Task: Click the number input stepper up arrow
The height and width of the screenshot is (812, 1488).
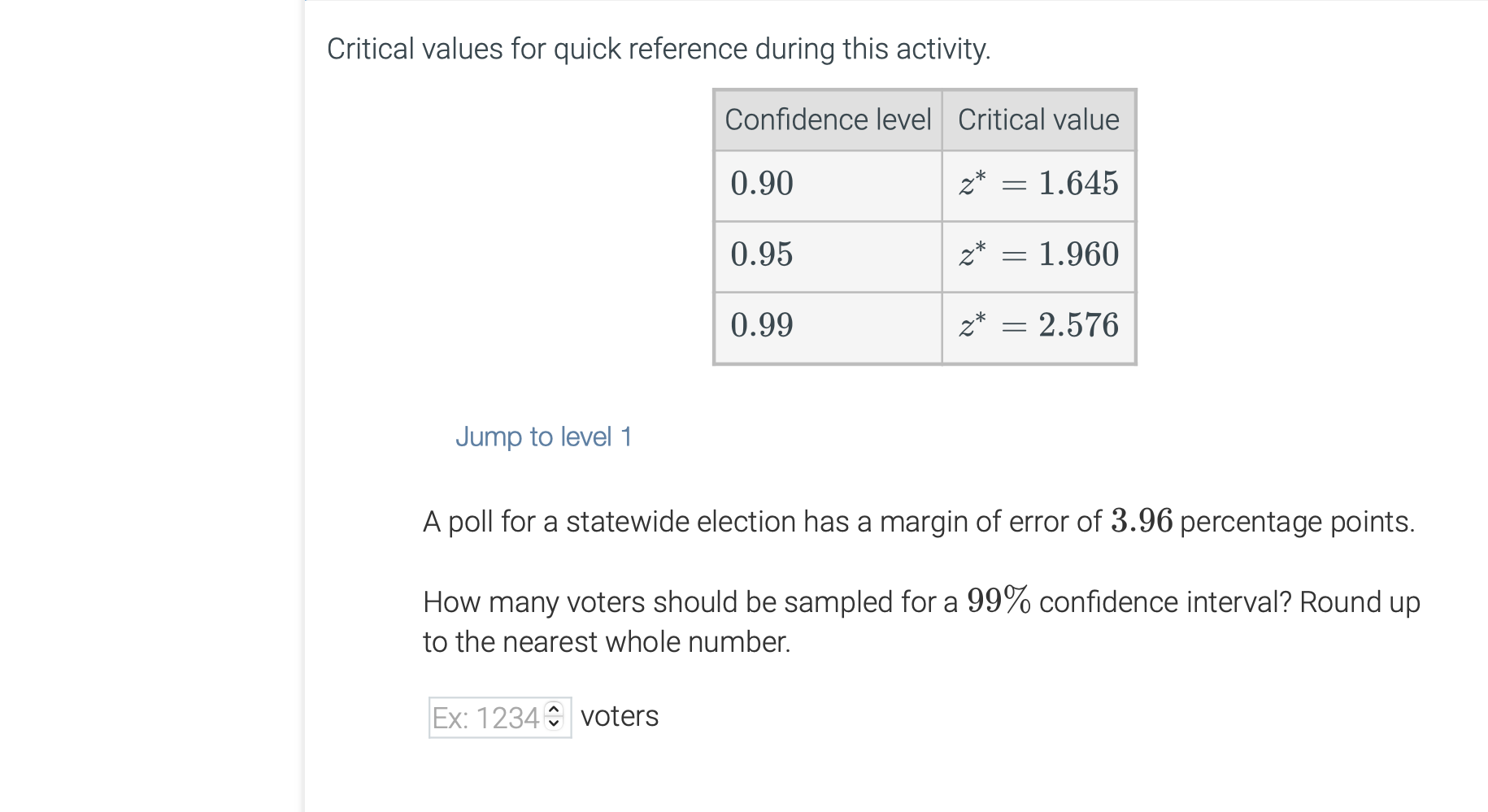Action: pyautogui.click(x=555, y=709)
